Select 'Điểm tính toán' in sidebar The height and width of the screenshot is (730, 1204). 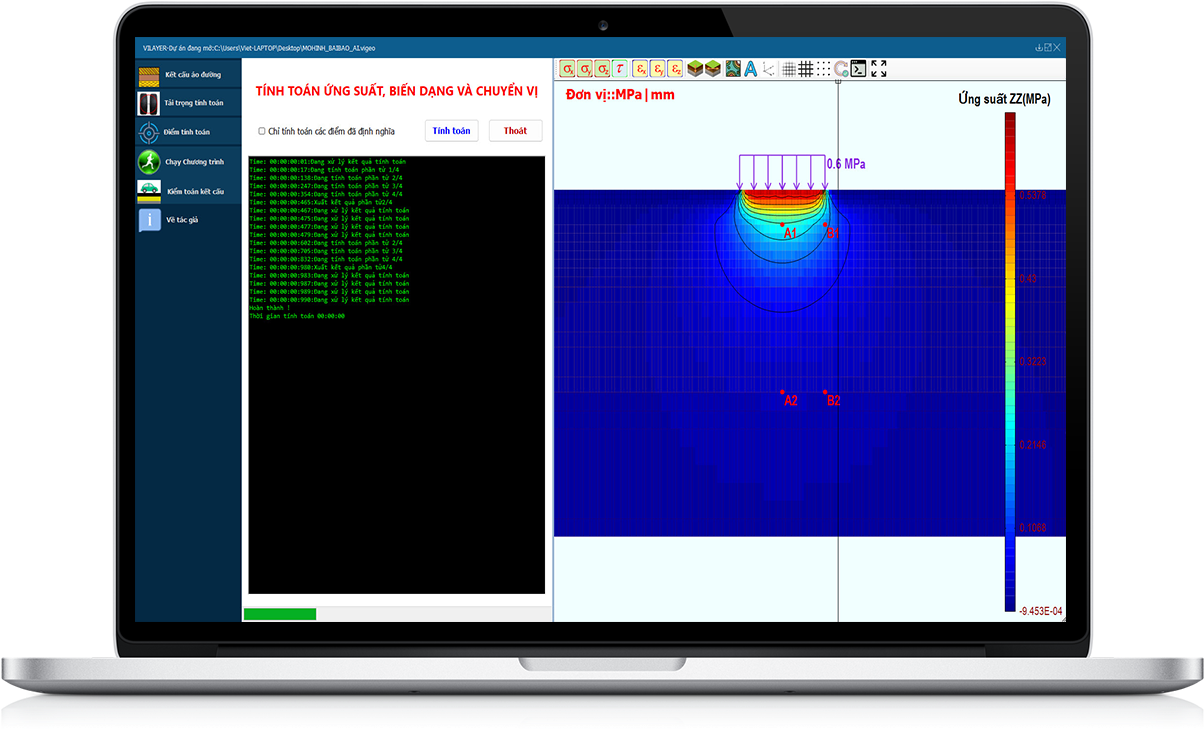pos(188,132)
